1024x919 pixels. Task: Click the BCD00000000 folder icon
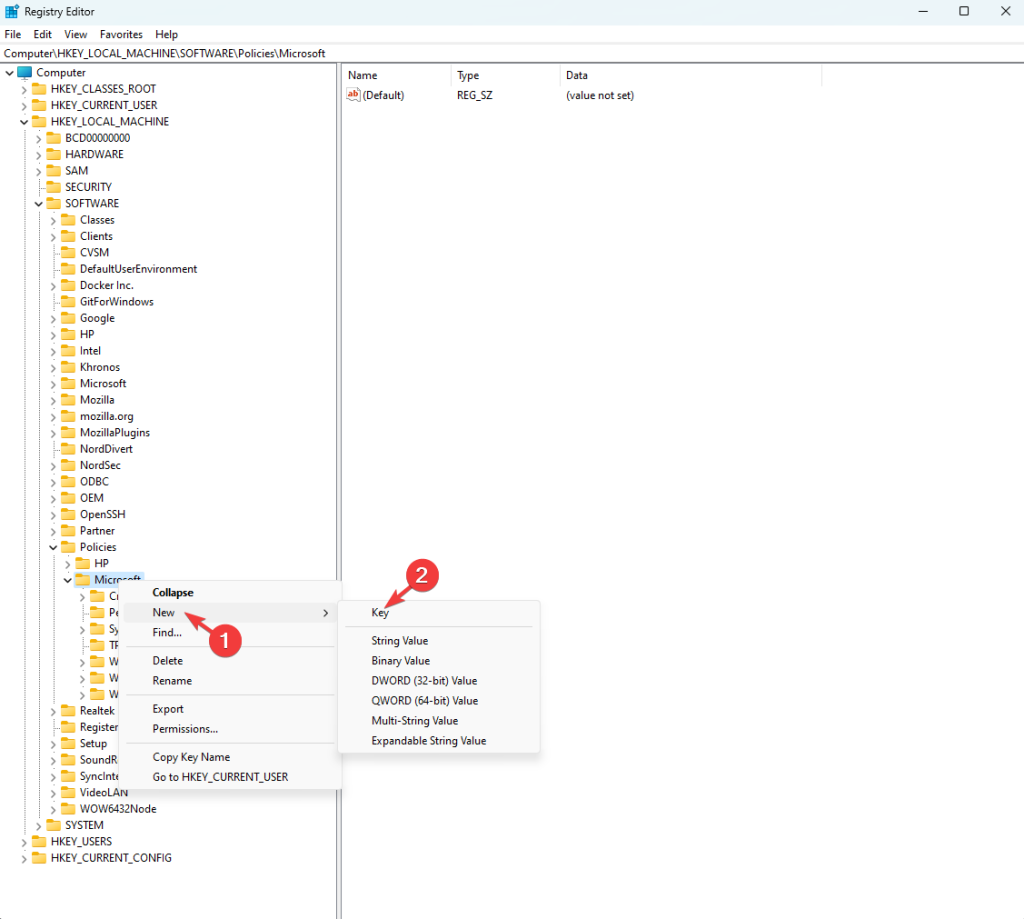[54, 138]
